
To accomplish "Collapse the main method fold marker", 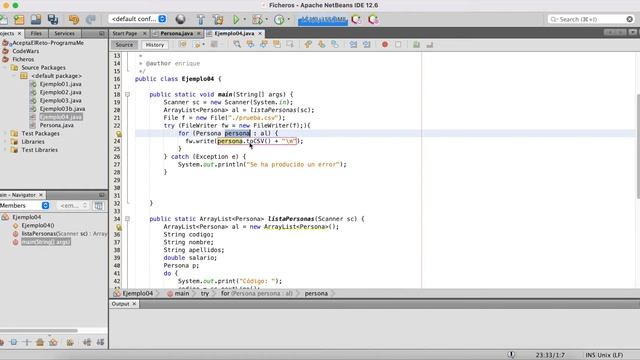I will pos(127,94).
